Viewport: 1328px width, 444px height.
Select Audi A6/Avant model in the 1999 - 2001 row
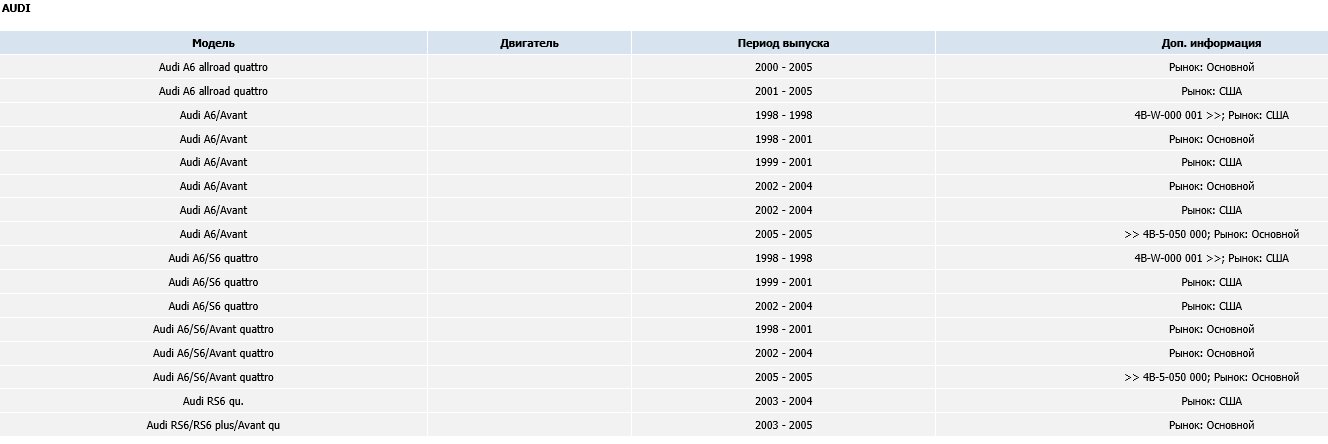213,162
